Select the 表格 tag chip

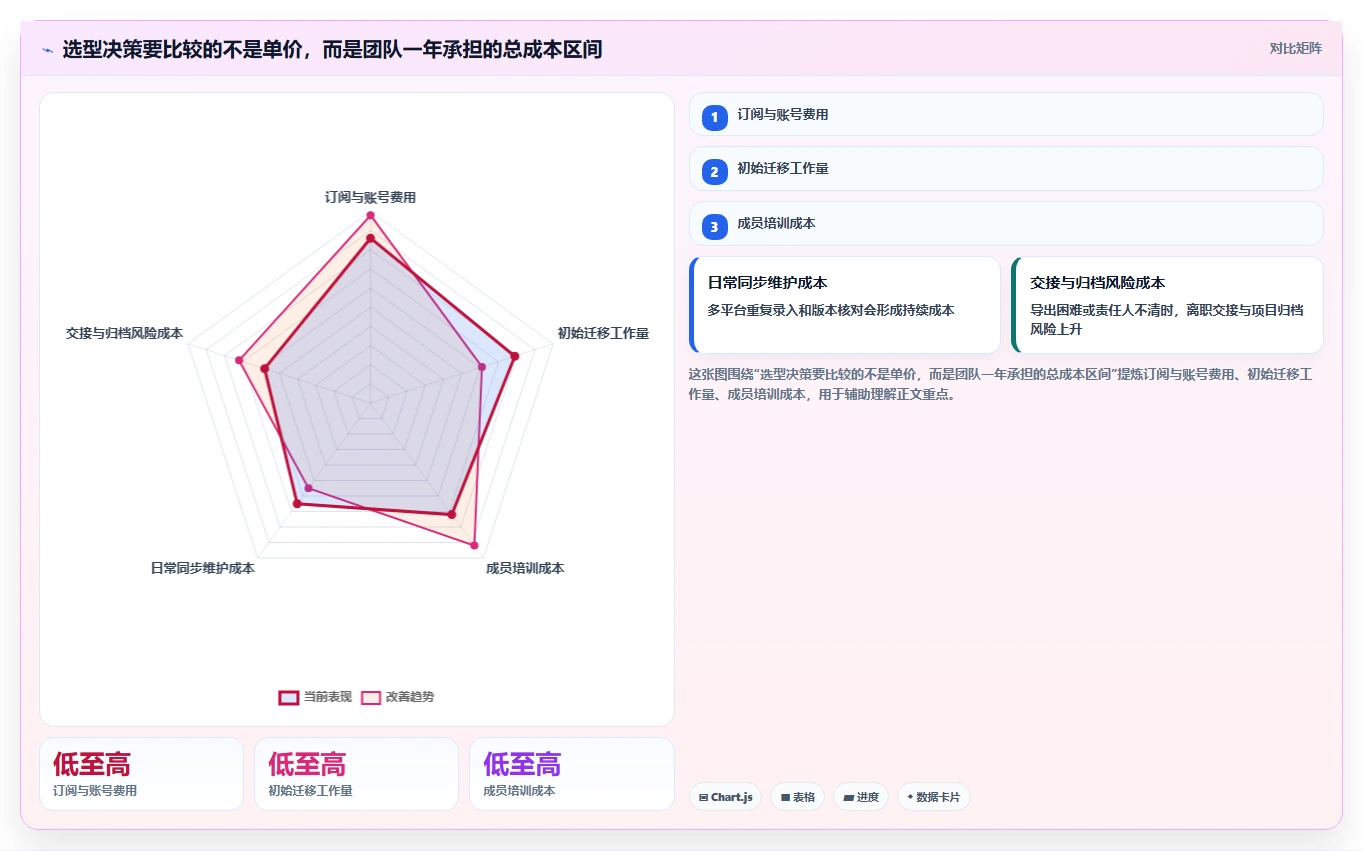coord(797,797)
